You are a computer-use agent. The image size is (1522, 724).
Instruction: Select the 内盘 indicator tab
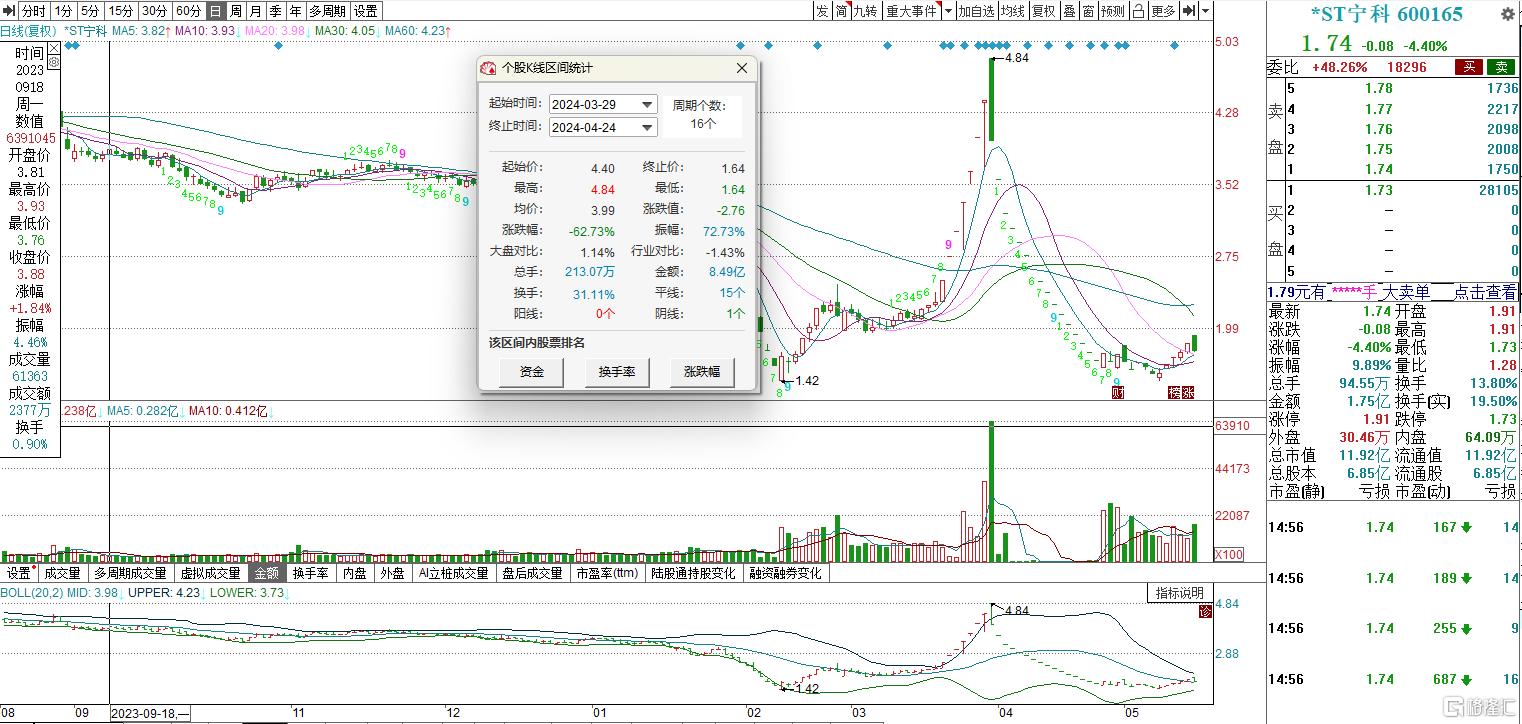tap(355, 573)
